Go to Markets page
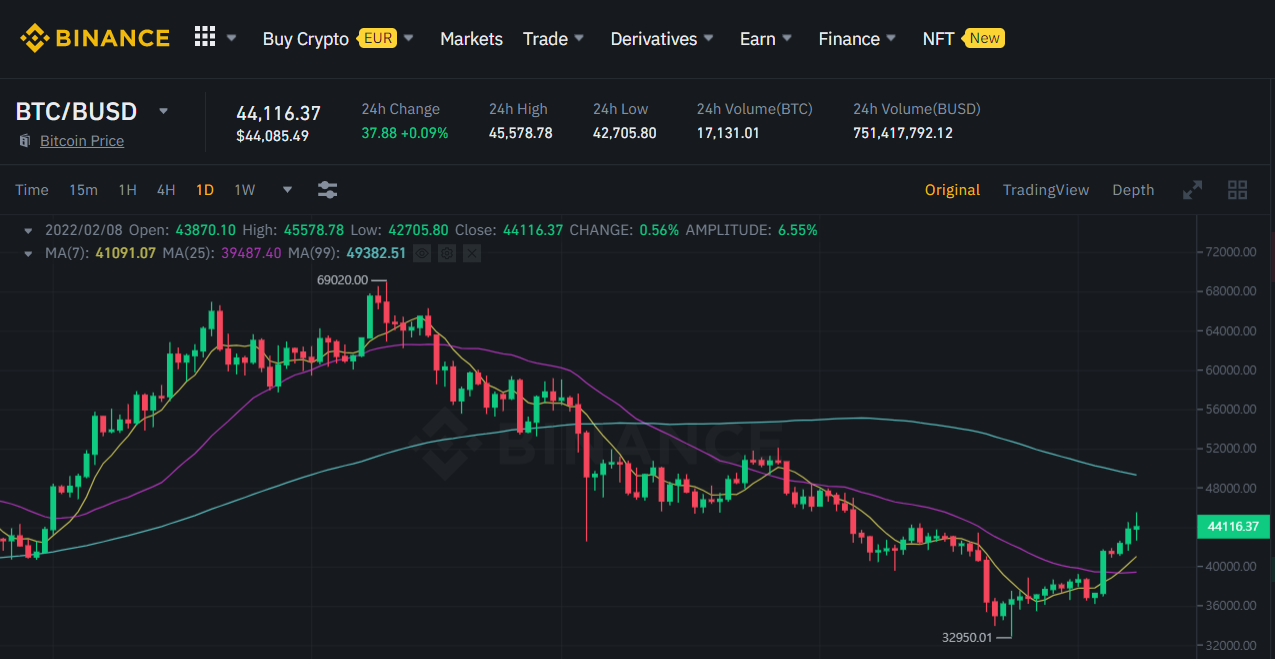The width and height of the screenshot is (1275, 659). click(x=471, y=38)
